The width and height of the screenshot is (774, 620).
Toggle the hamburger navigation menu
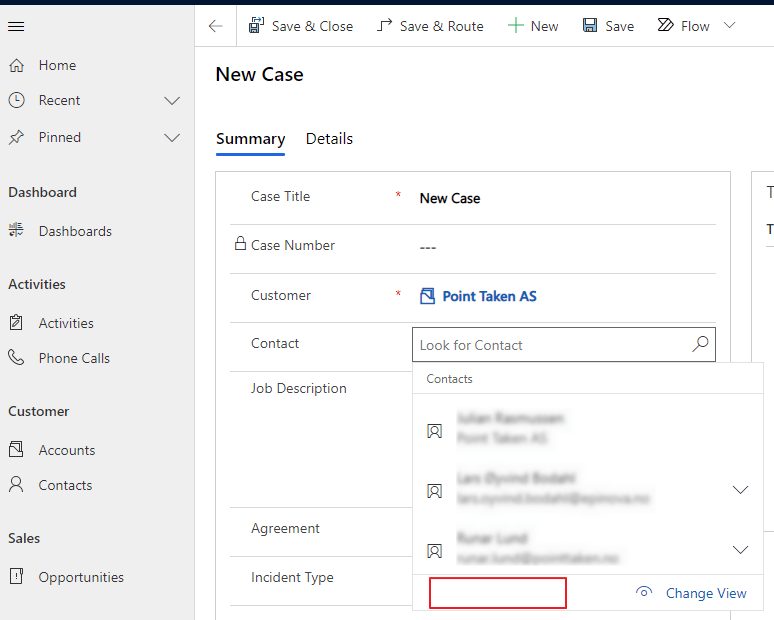pos(16,27)
